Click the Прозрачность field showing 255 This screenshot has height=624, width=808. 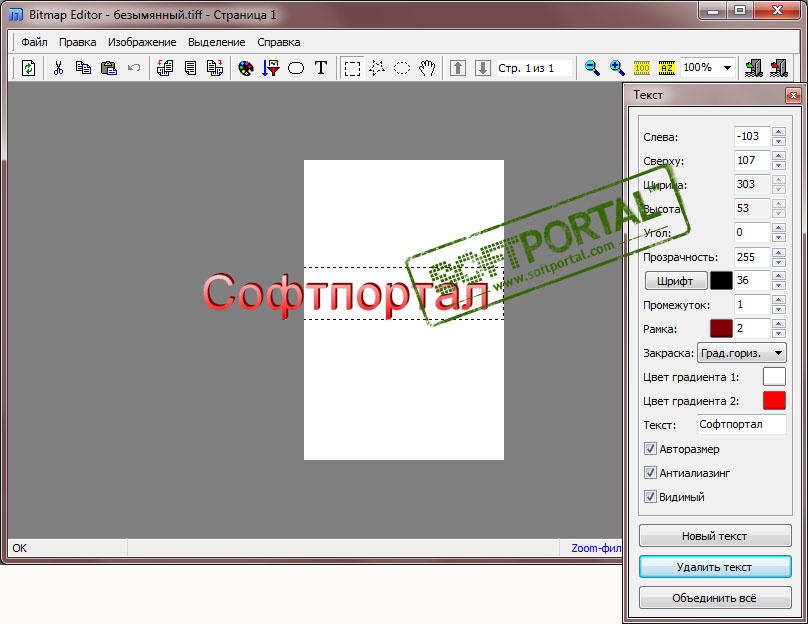pos(752,257)
